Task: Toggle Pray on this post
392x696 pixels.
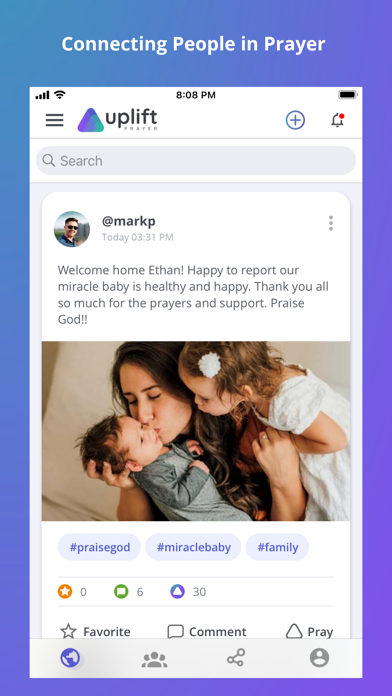Action: coord(309,631)
